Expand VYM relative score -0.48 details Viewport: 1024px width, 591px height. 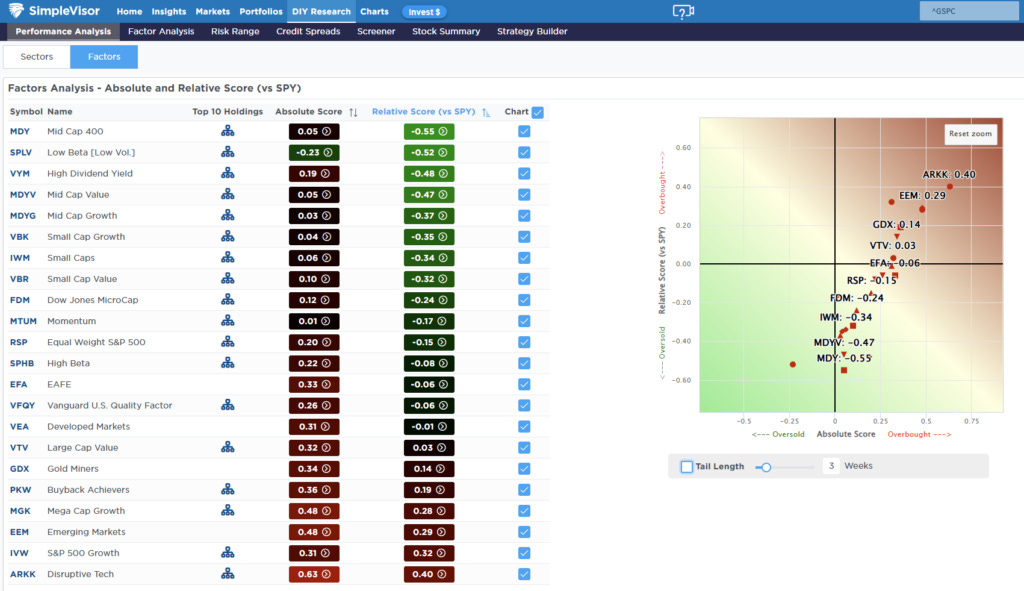(x=429, y=174)
